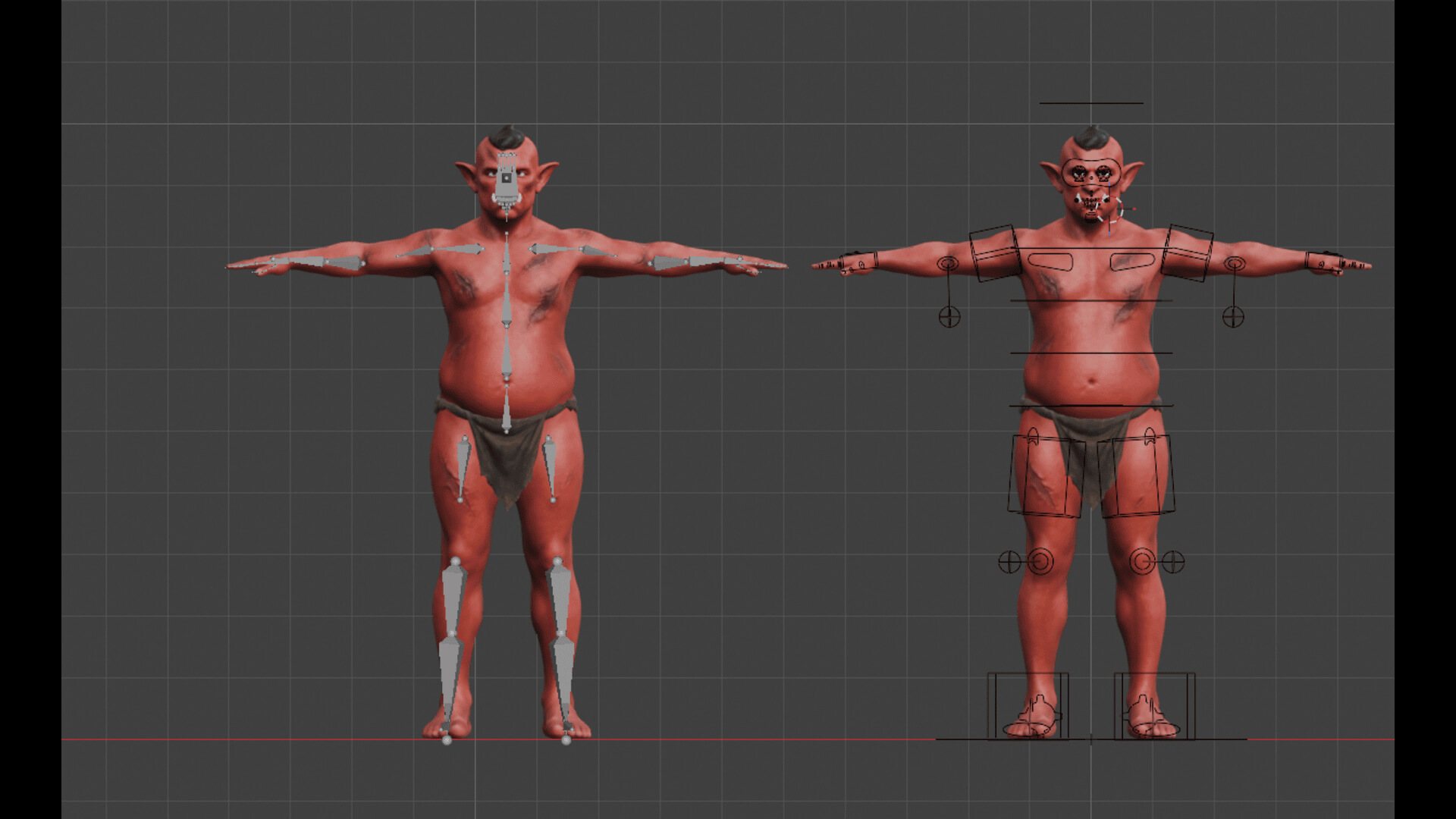Select hand control on control-rig's screen-right hand
Viewport: 1456px width, 819px height.
point(1325,262)
